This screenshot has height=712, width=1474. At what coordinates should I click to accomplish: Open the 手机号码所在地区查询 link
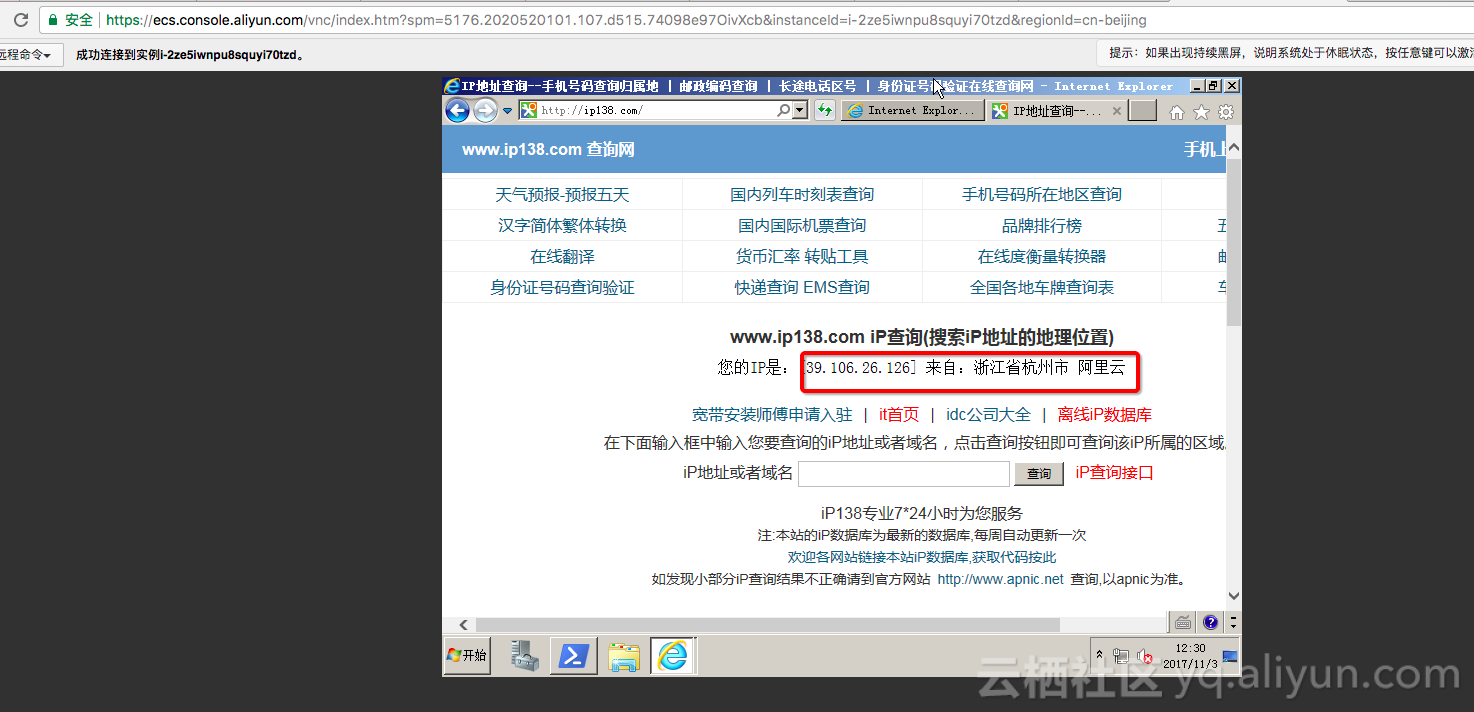point(1042,194)
